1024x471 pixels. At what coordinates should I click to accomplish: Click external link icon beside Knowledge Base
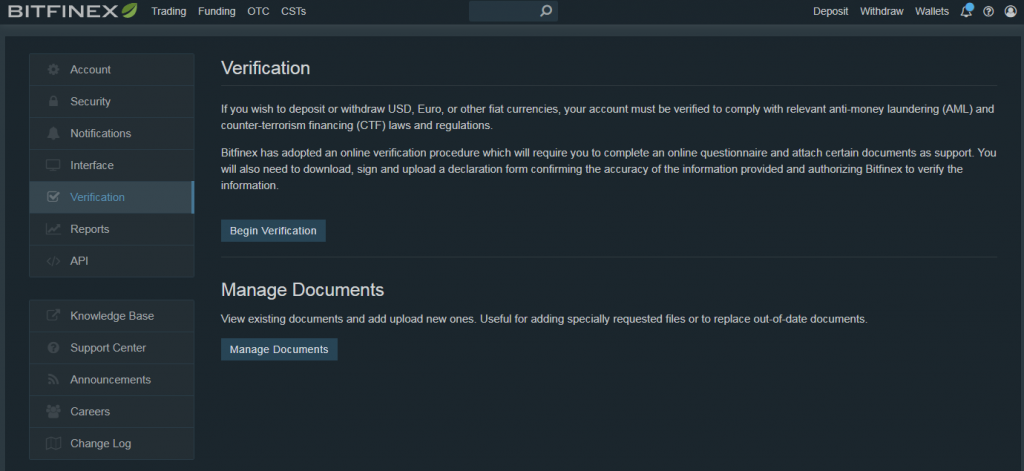click(x=54, y=316)
